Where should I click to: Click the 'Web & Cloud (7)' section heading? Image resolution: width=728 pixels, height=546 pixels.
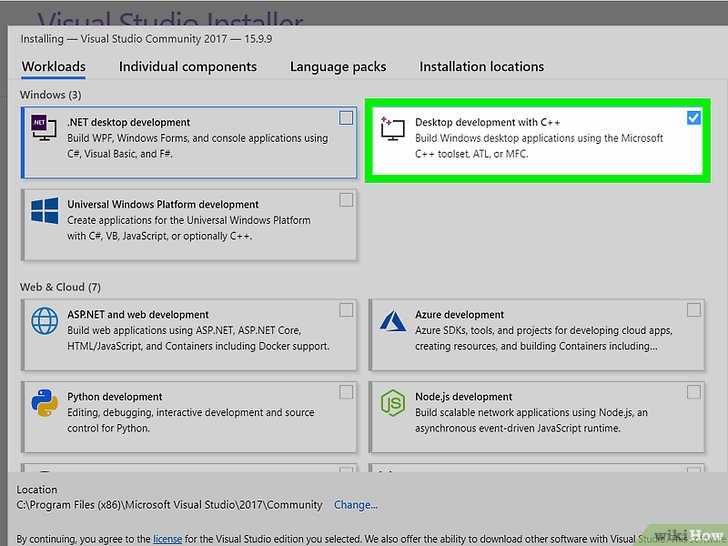pyautogui.click(x=60, y=287)
